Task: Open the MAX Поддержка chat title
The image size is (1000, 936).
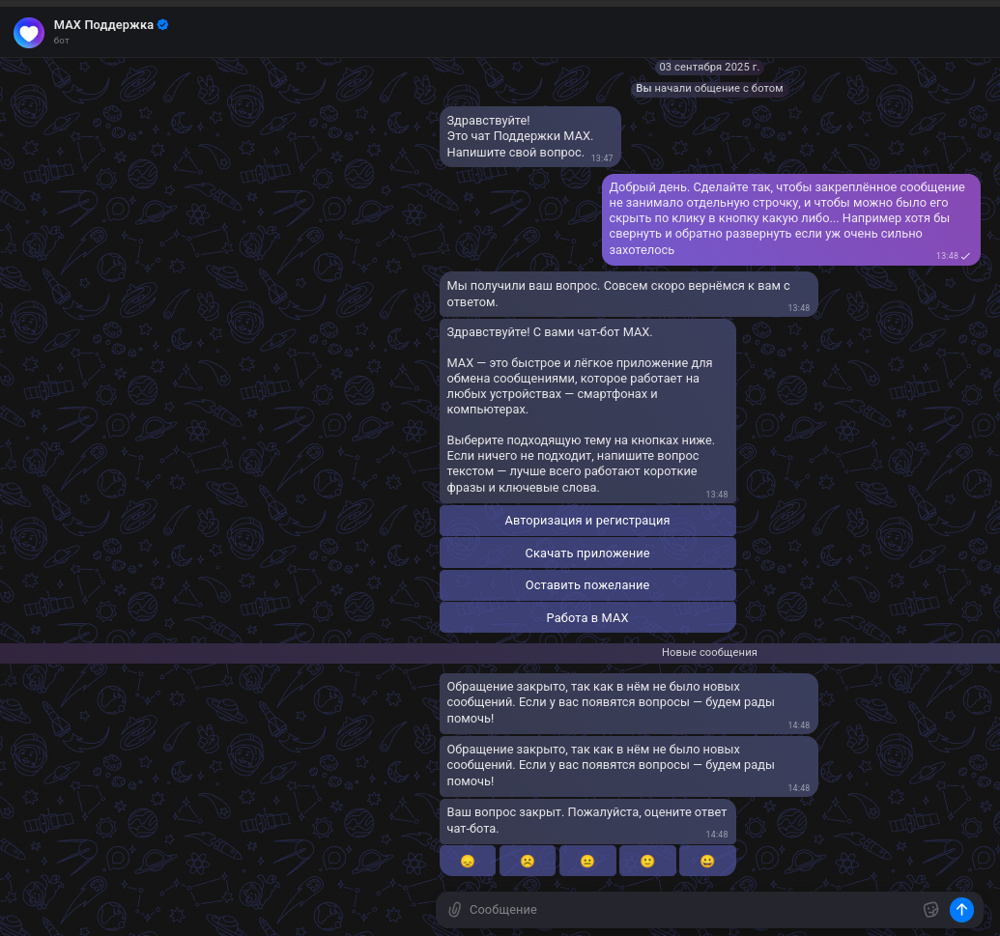Action: point(103,25)
